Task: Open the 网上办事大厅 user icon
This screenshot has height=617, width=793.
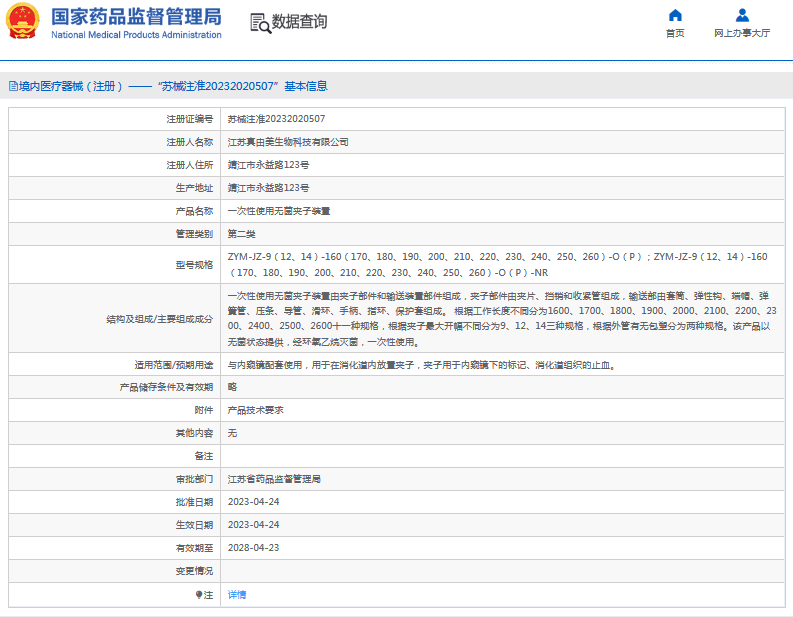Action: tap(742, 15)
